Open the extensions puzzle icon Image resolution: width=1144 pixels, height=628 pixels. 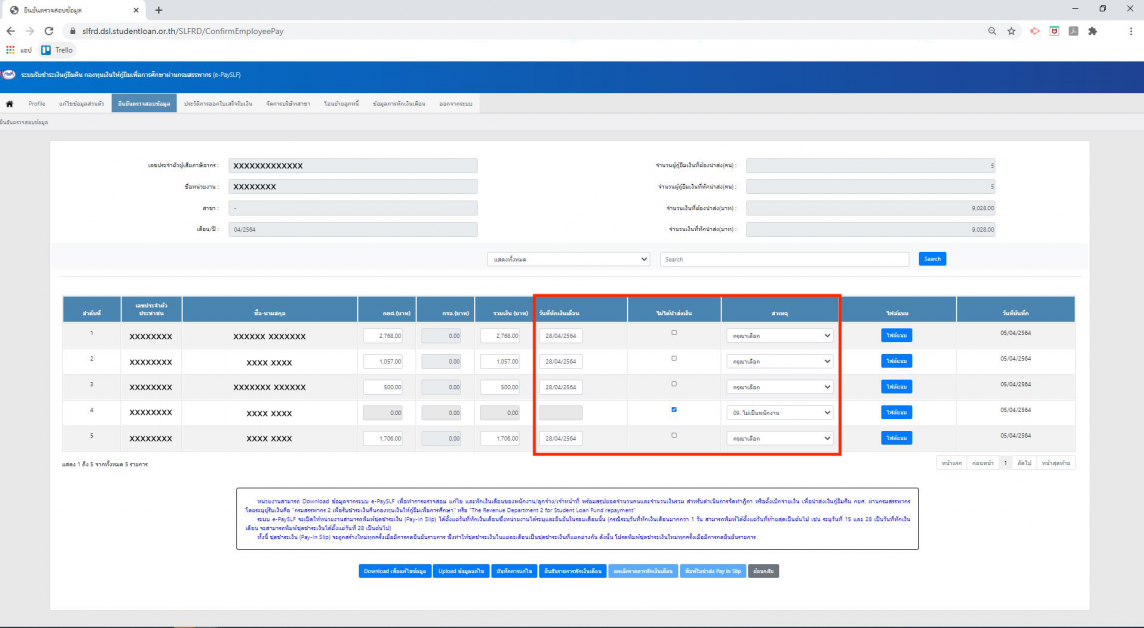click(1092, 31)
